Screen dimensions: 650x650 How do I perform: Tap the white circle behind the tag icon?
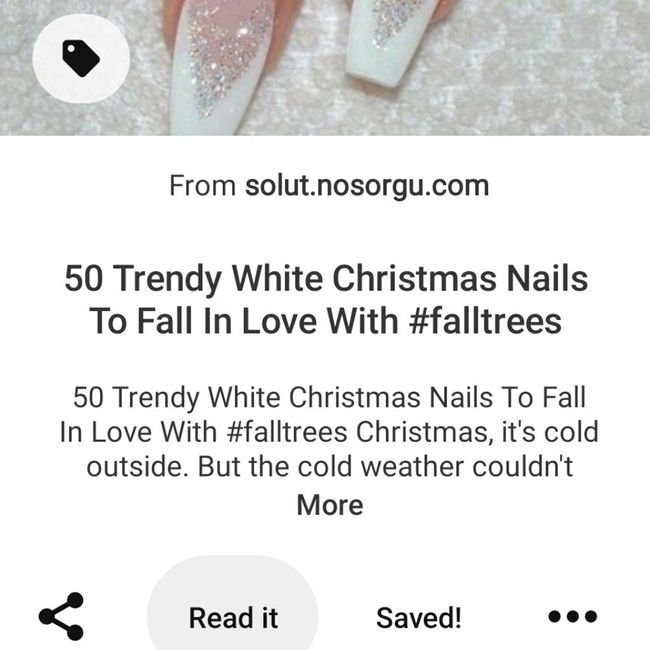point(81,58)
